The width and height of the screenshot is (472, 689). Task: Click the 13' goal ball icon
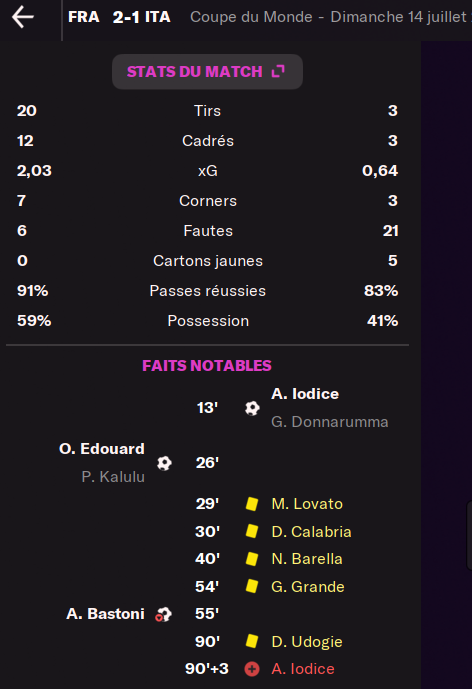coord(252,408)
